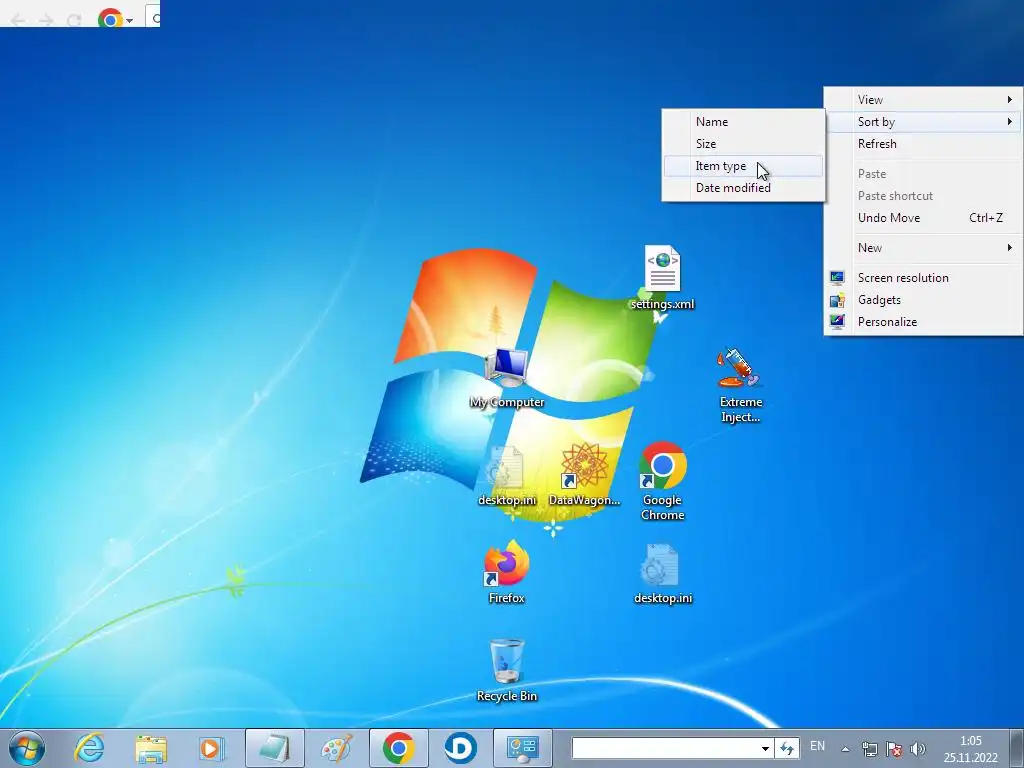Open Windows Explorer from taskbar
Viewport: 1024px width, 768px height.
tap(151, 748)
